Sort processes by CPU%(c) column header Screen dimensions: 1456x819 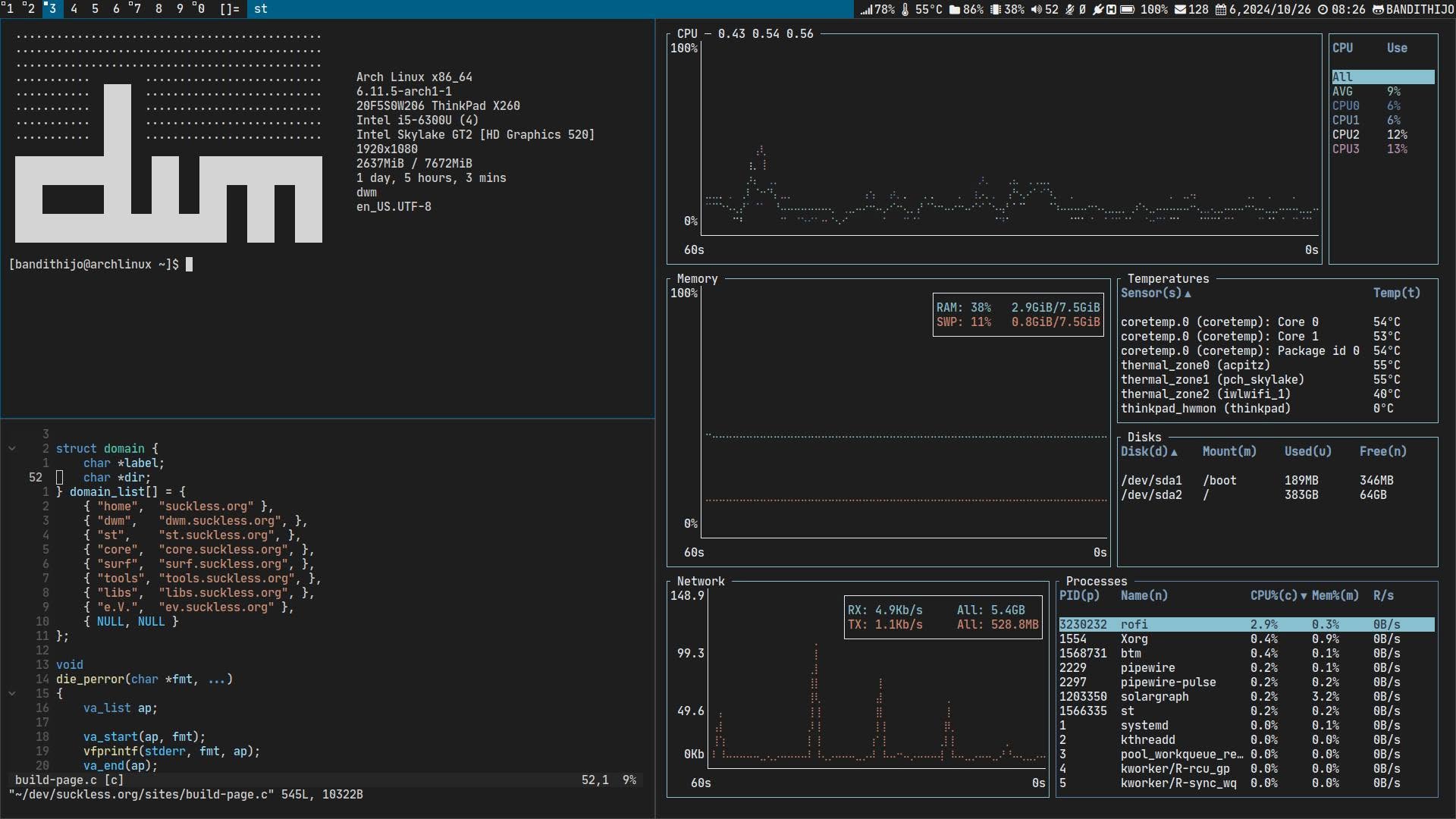coord(1279,596)
